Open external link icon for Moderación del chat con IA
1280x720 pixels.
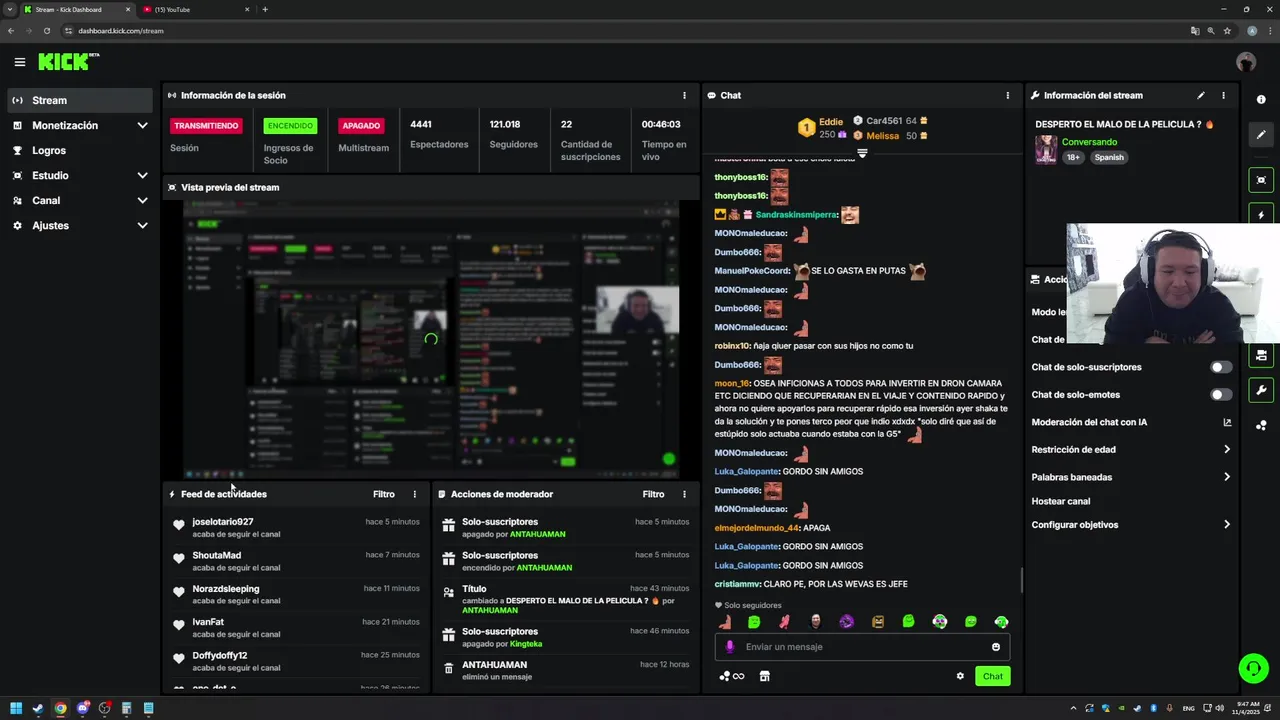tap(1227, 422)
